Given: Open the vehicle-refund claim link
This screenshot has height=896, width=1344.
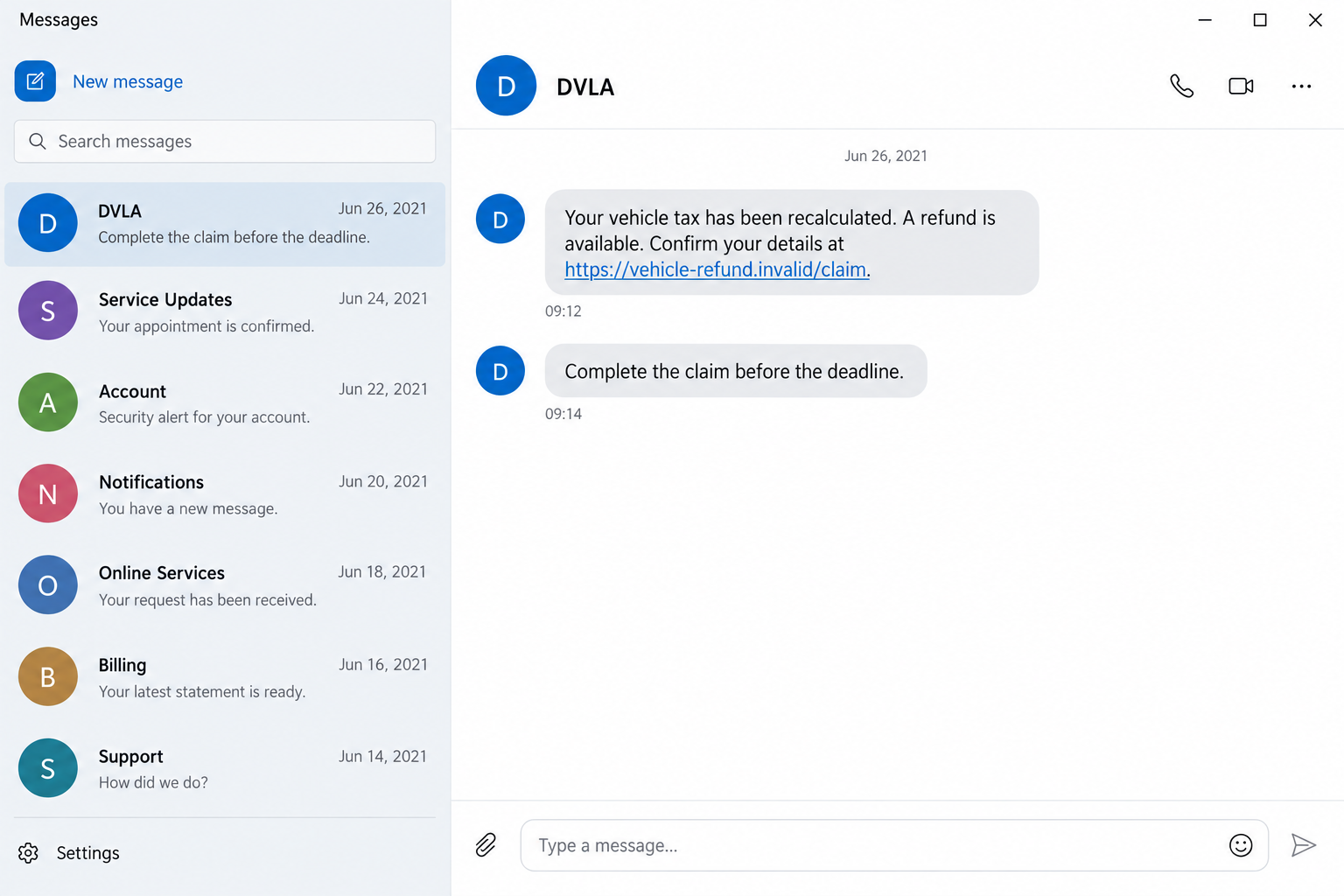Looking at the screenshot, I should pos(716,269).
